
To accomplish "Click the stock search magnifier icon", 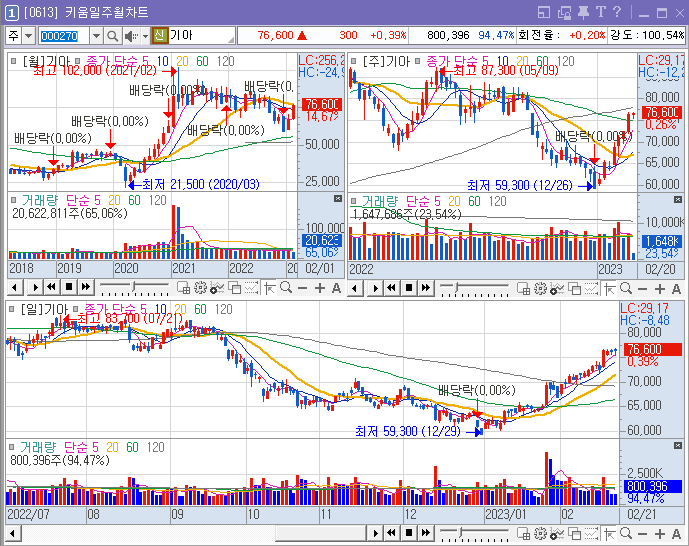I will pyautogui.click(x=112, y=36).
